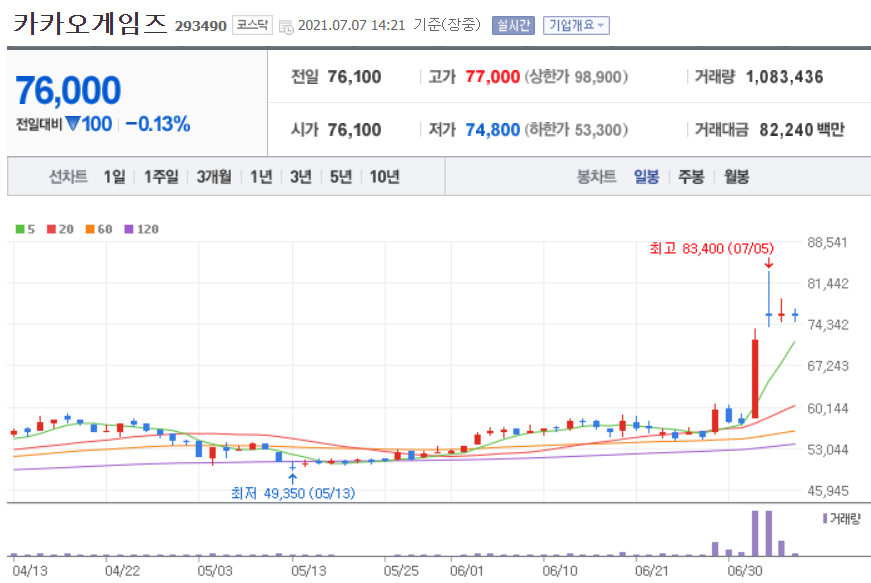The width and height of the screenshot is (871, 583).
Task: Click the 상한가 98,900 text
Action: point(577,77)
